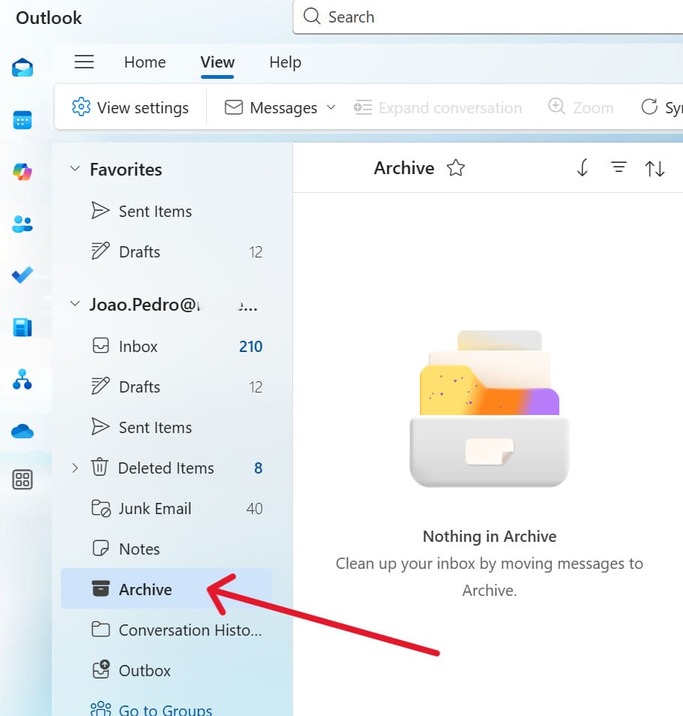Open the Outbox folder
Image resolution: width=683 pixels, height=716 pixels.
click(166, 670)
